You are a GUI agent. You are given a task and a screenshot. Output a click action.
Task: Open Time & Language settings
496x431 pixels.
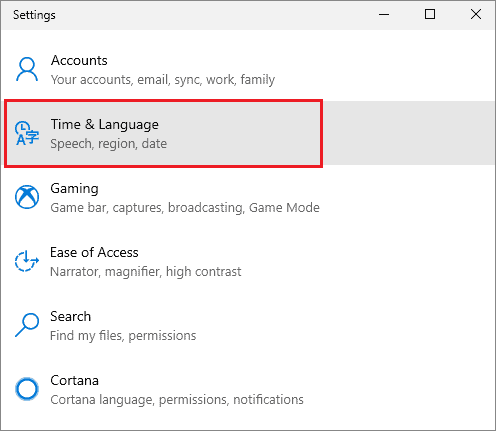(x=248, y=133)
